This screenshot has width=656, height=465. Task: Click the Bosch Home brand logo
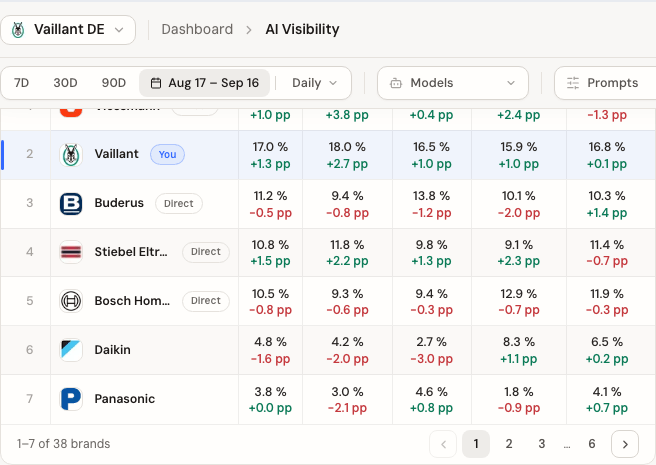tap(71, 301)
